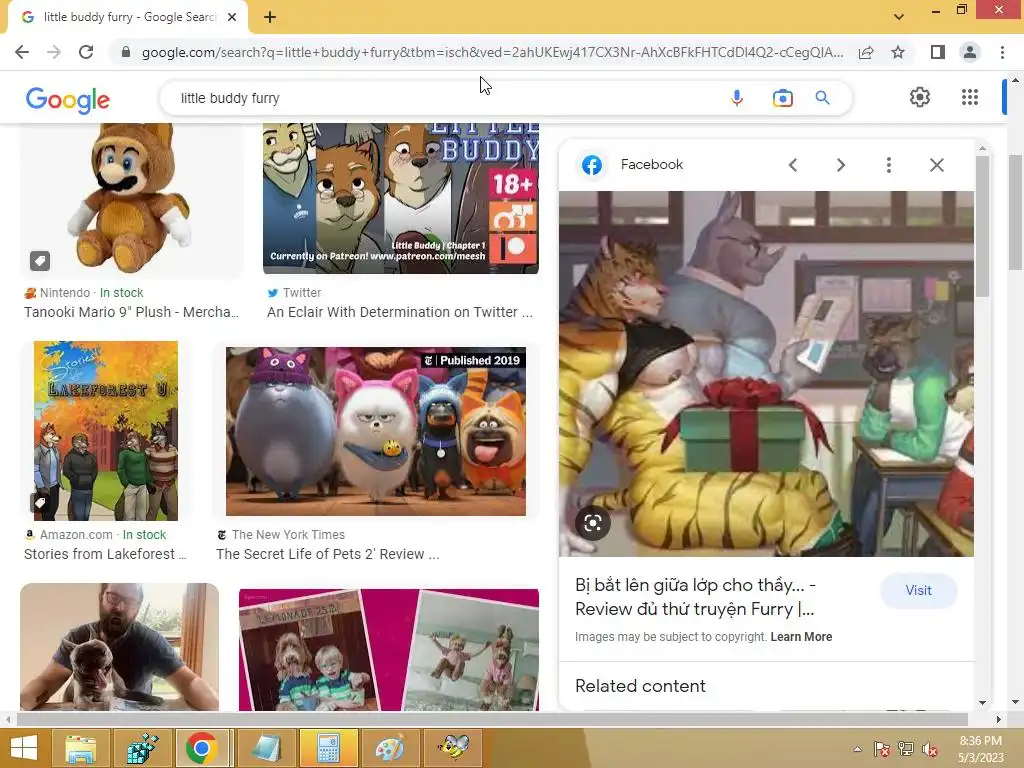Select the Lakeforest U book cover thumbnail
Viewport: 1024px width, 768px height.
(106, 430)
